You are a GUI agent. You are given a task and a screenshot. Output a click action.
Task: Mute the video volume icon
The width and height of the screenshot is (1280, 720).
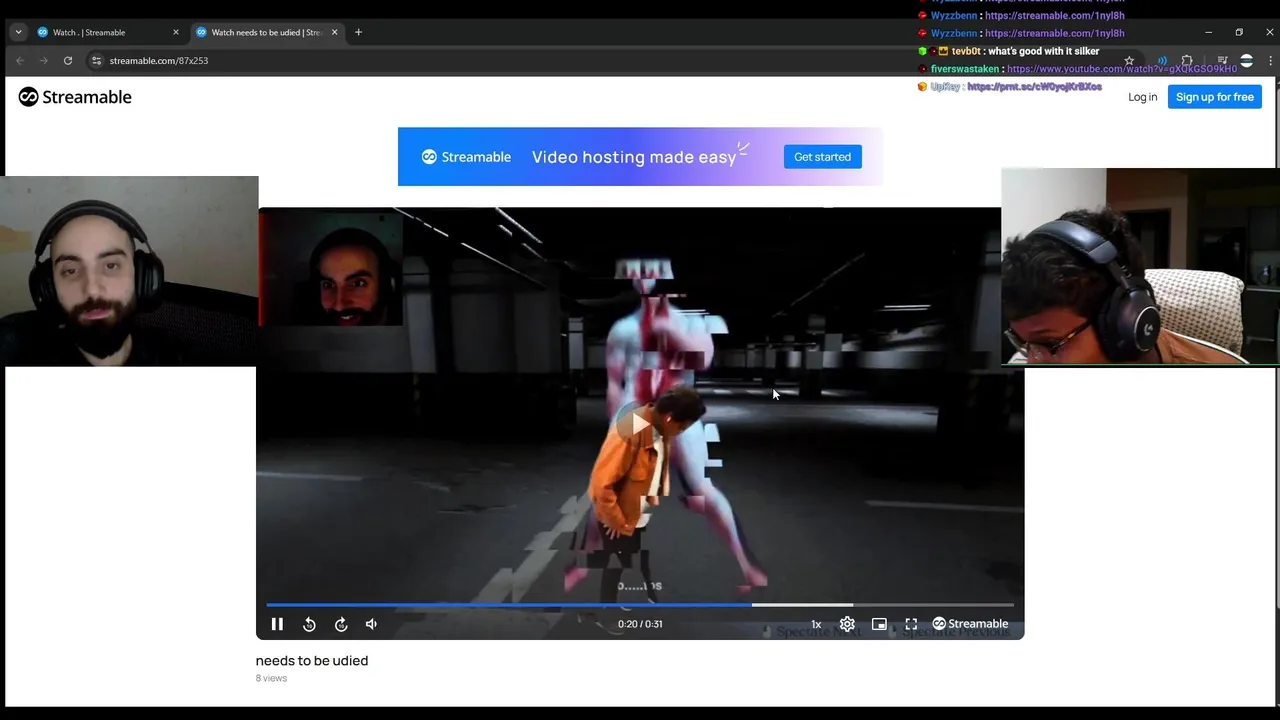click(371, 624)
